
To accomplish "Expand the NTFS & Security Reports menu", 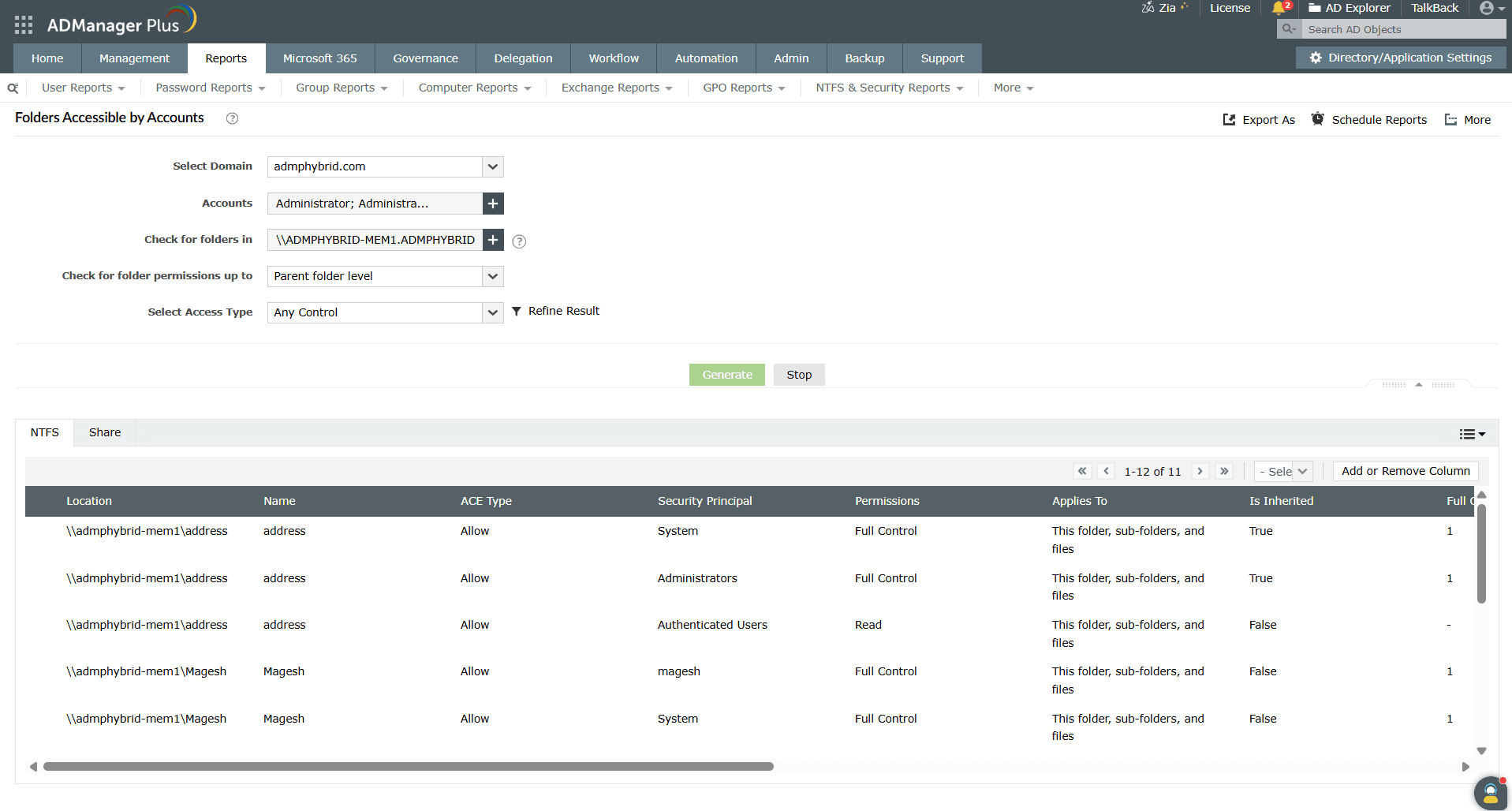I will pyautogui.click(x=890, y=88).
